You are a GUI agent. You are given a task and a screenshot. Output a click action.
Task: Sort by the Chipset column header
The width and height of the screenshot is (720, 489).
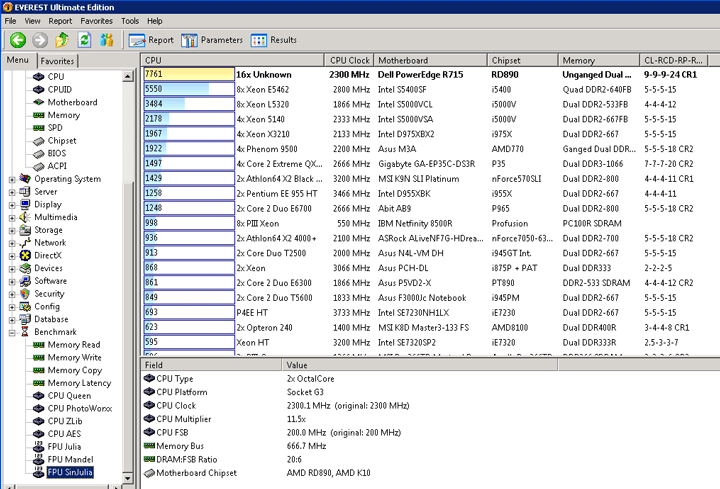(x=523, y=60)
